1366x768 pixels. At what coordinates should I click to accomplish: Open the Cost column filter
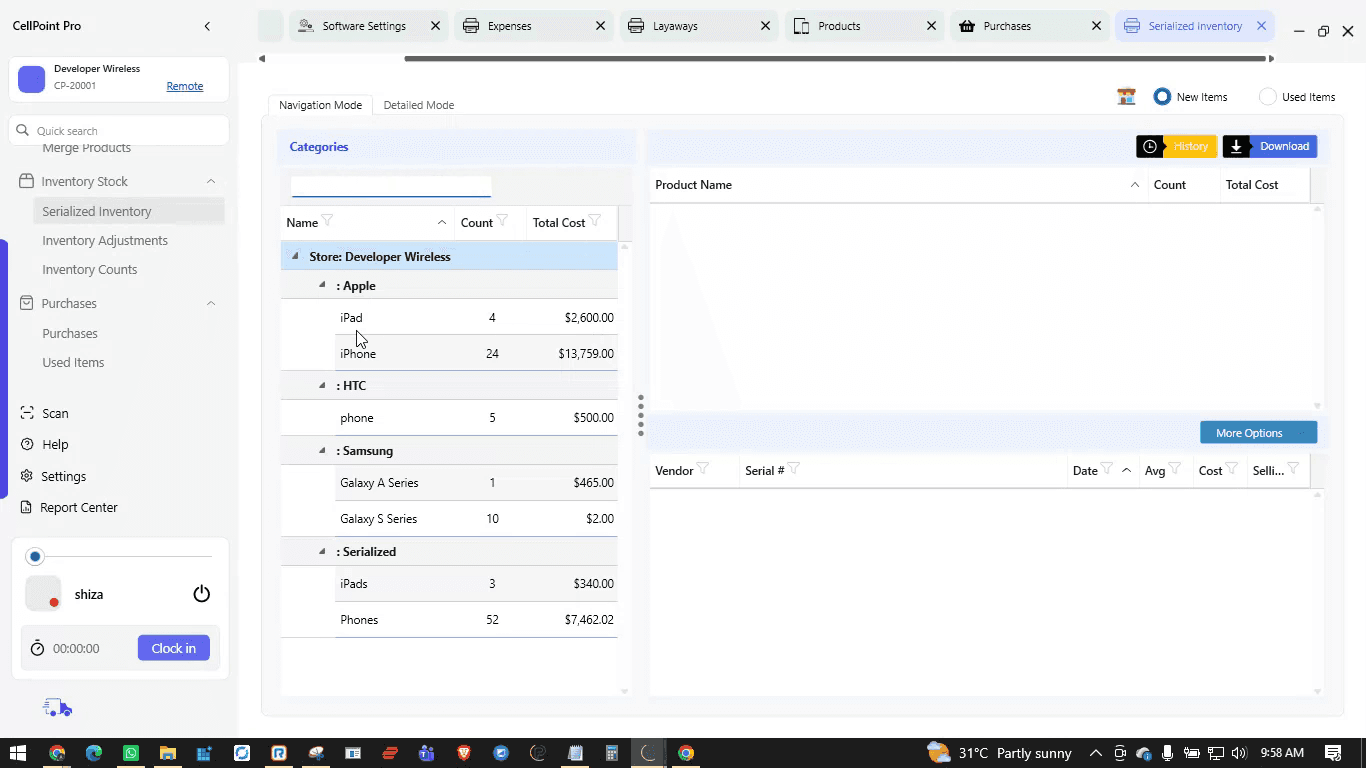pyautogui.click(x=1232, y=469)
